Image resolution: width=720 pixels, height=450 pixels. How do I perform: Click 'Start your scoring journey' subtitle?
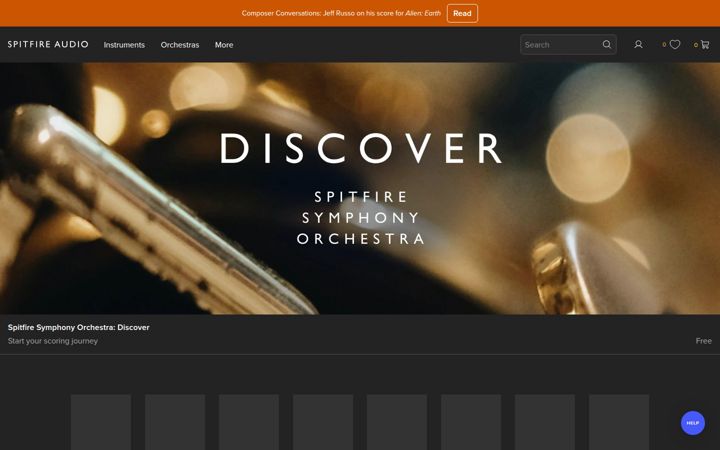click(53, 341)
